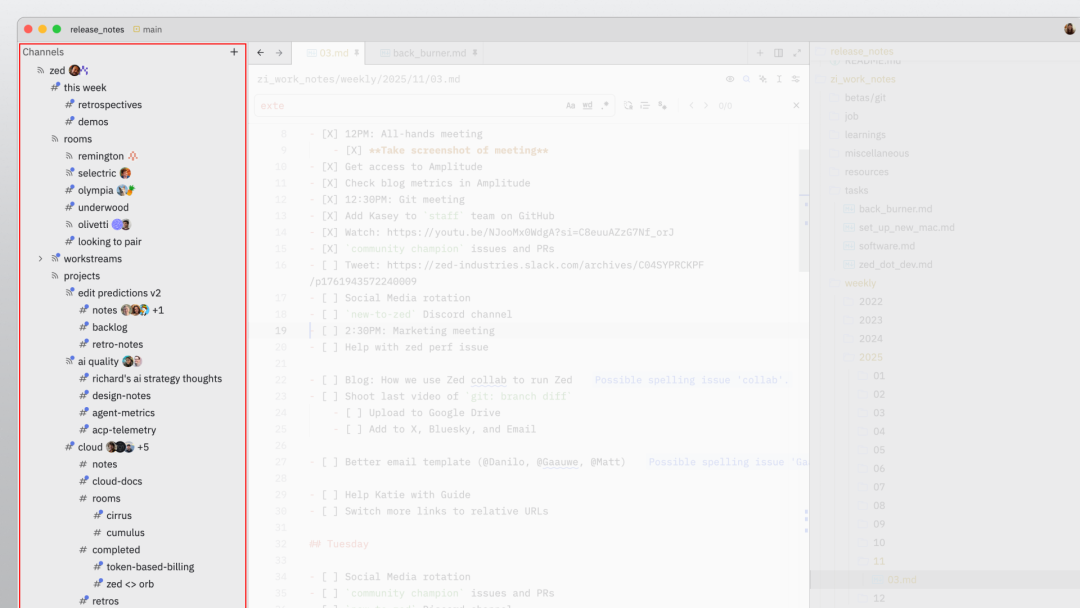Click the avatar next to zed channel
Screen dimensions: 1080x608
[x=74, y=70]
